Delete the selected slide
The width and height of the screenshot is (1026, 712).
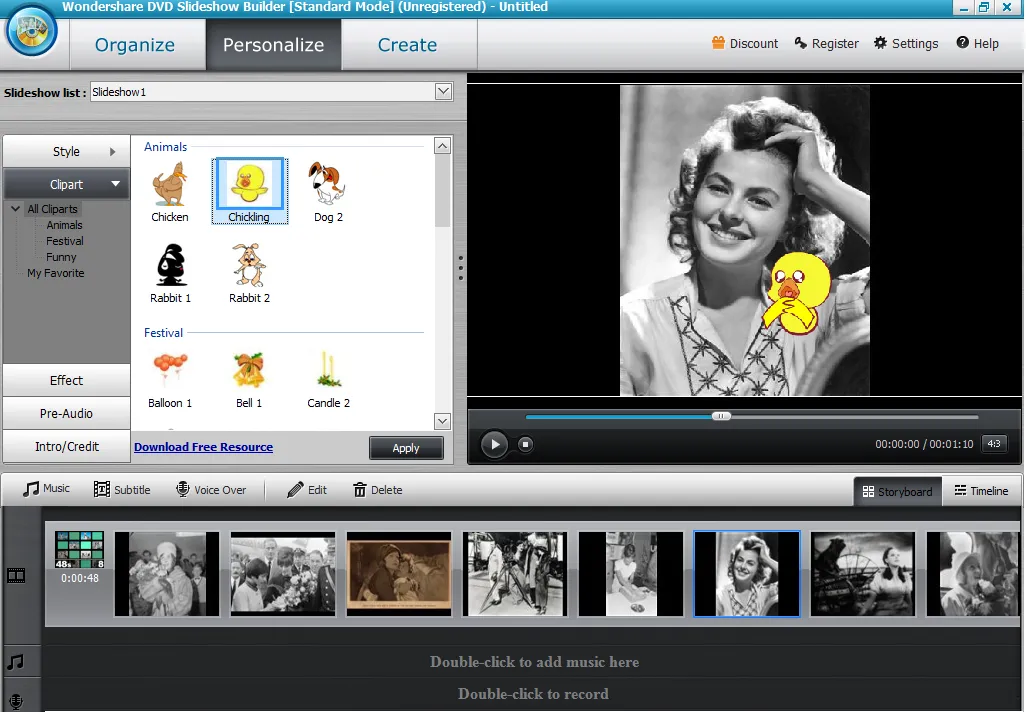(x=376, y=488)
